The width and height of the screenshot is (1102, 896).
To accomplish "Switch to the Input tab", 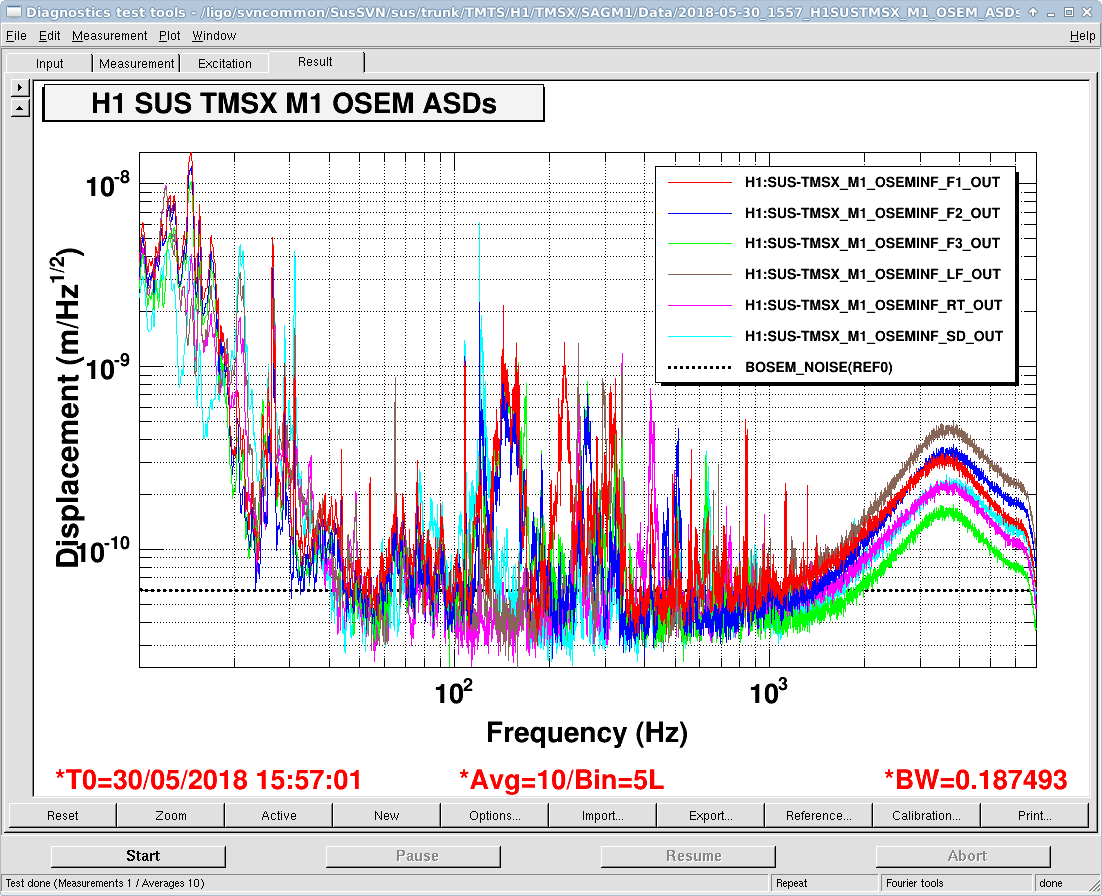I will coord(50,63).
